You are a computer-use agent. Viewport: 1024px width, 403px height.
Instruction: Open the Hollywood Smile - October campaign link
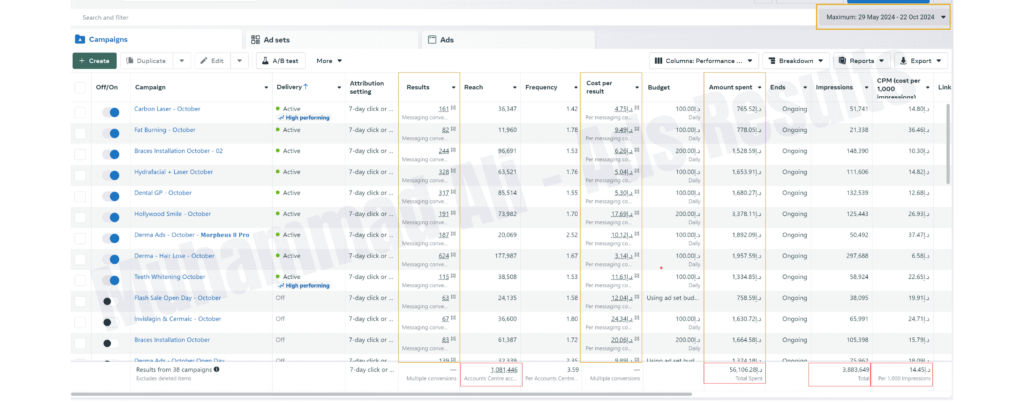[171, 214]
